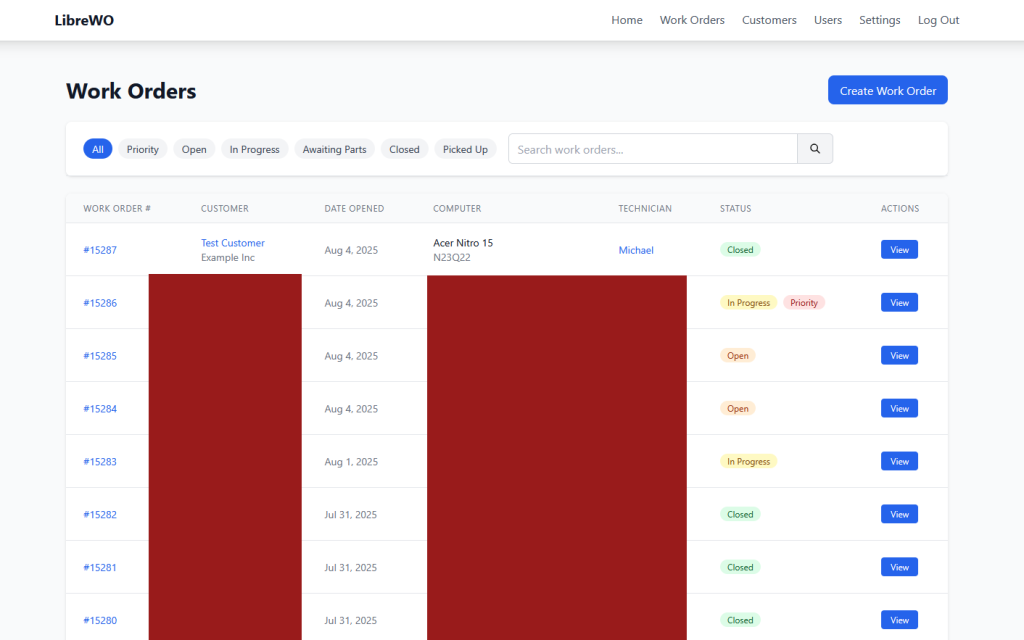The width and height of the screenshot is (1024, 640).
Task: Click Log Out
Action: 938,19
